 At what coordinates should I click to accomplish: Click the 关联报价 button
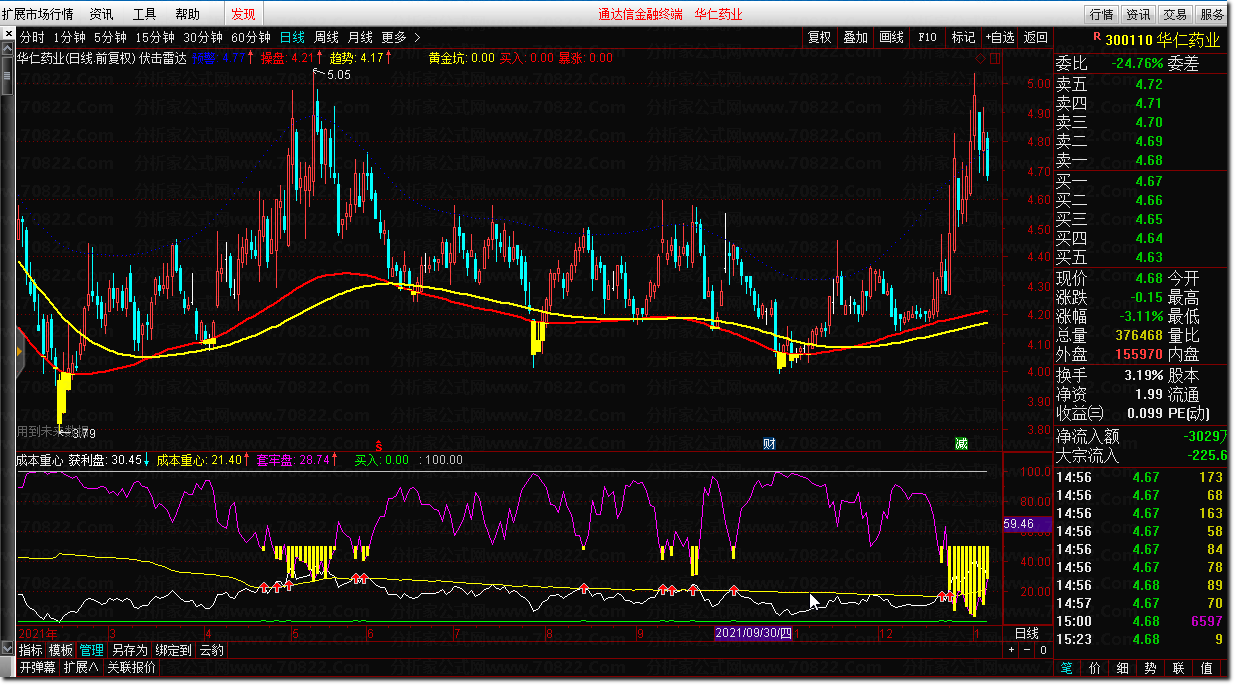tap(132, 668)
